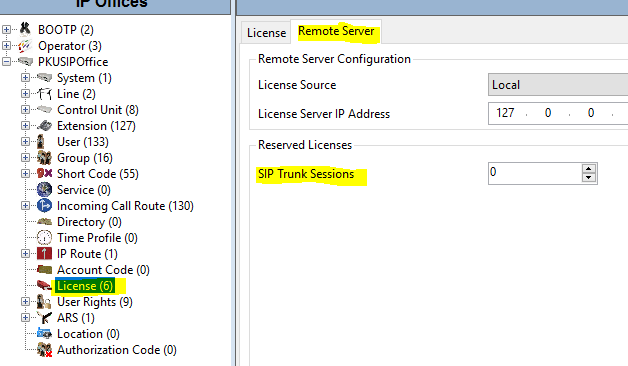Expand the Group (16) node
The width and height of the screenshot is (628, 366).
point(25,157)
